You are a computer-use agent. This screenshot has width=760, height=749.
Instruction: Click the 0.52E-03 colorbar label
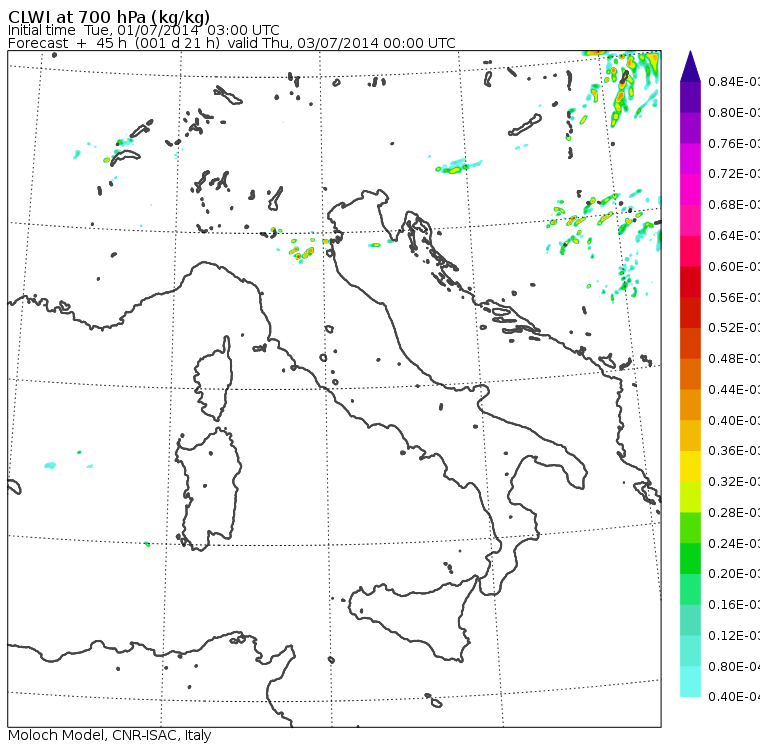tap(734, 328)
